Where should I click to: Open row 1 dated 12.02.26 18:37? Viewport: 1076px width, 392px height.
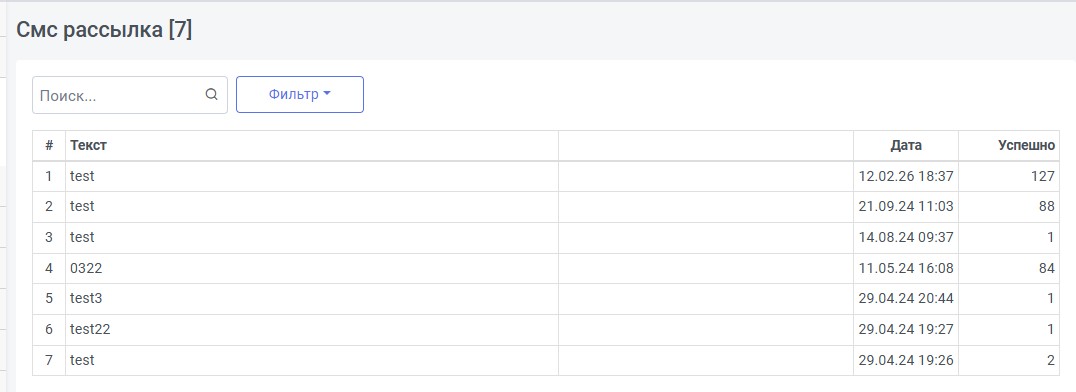click(546, 176)
